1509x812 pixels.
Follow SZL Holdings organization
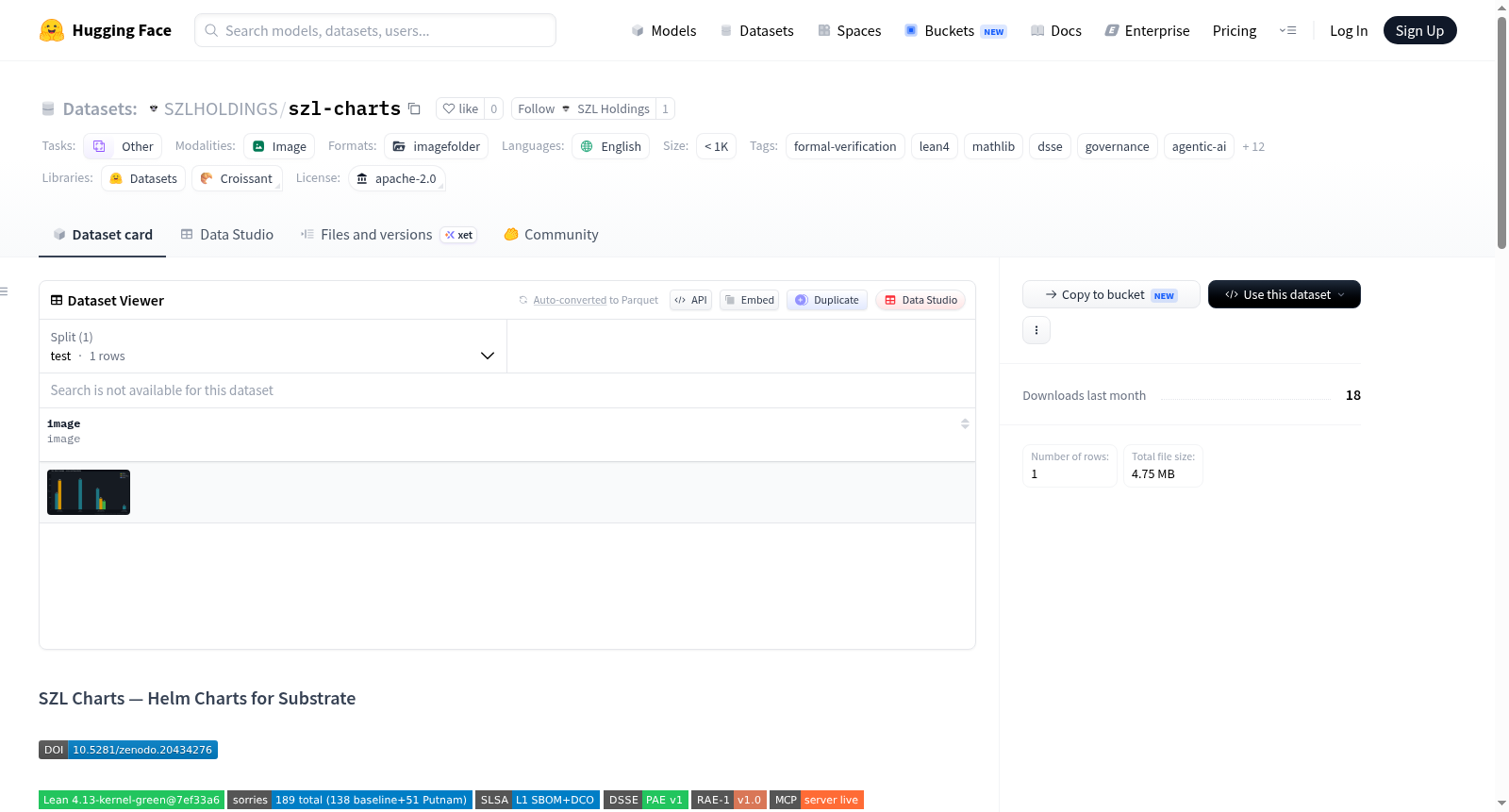[584, 108]
